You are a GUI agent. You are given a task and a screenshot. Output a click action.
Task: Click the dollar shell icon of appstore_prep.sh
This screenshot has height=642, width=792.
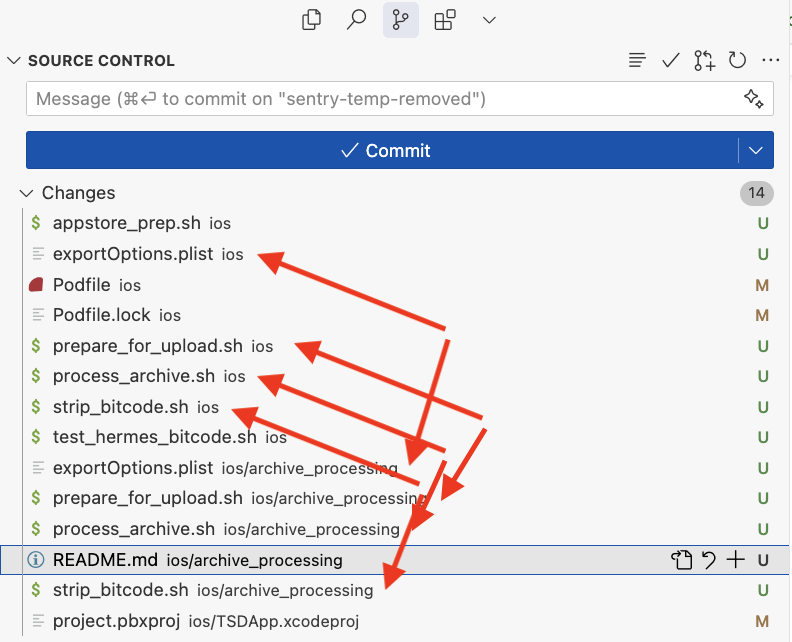click(36, 222)
